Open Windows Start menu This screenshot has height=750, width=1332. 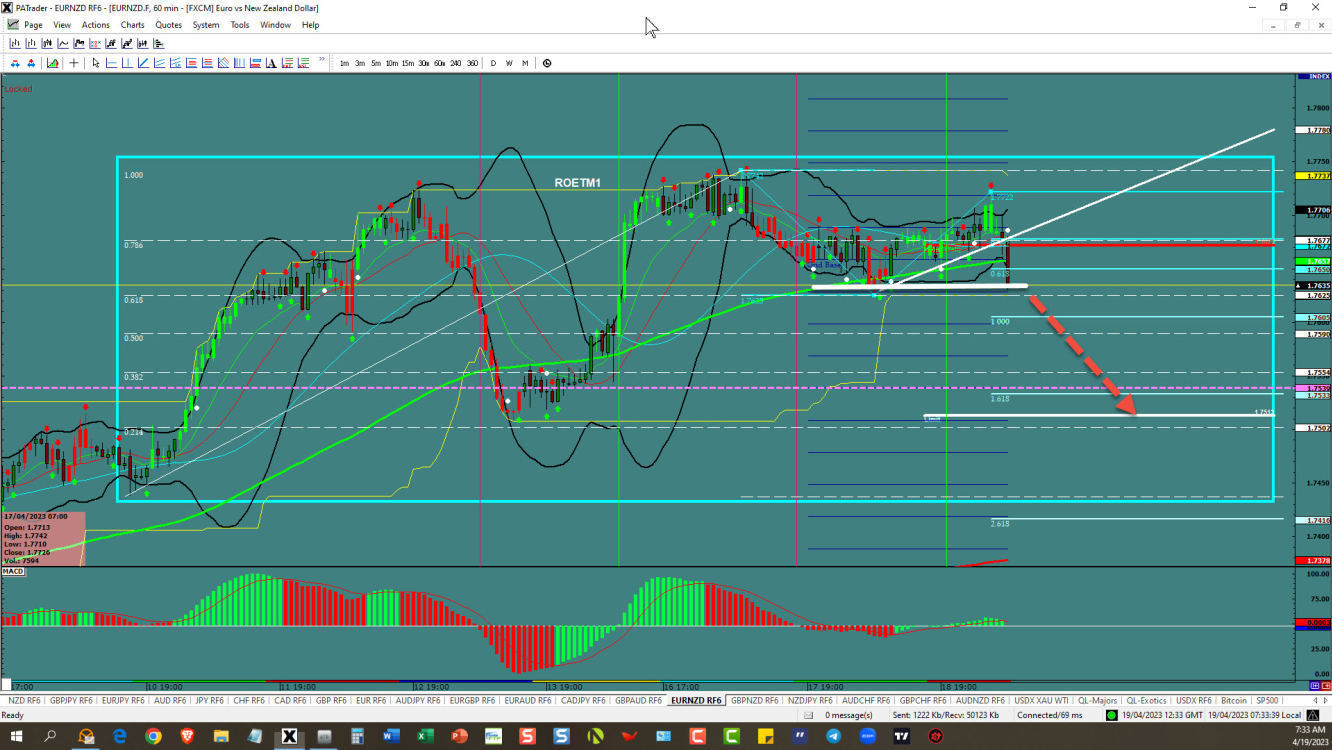tap(16, 737)
